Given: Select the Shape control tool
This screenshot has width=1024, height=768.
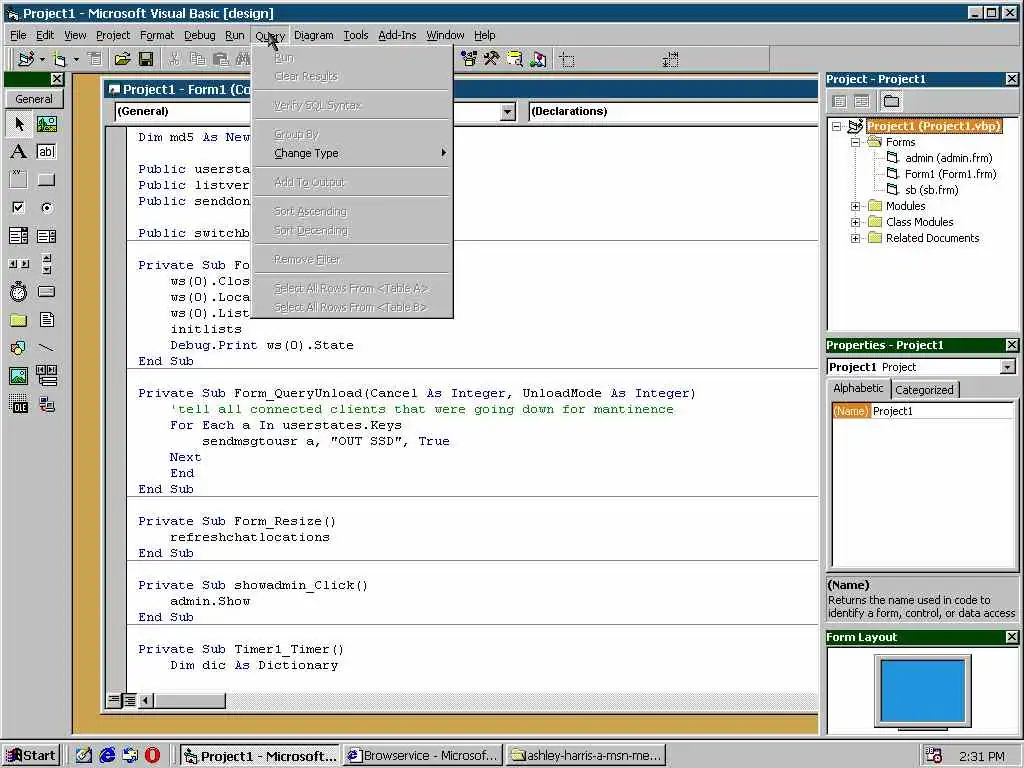Looking at the screenshot, I should click(x=19, y=348).
